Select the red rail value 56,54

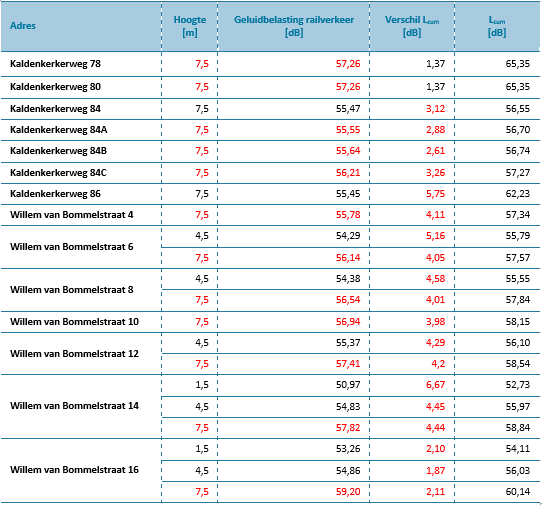348,300
